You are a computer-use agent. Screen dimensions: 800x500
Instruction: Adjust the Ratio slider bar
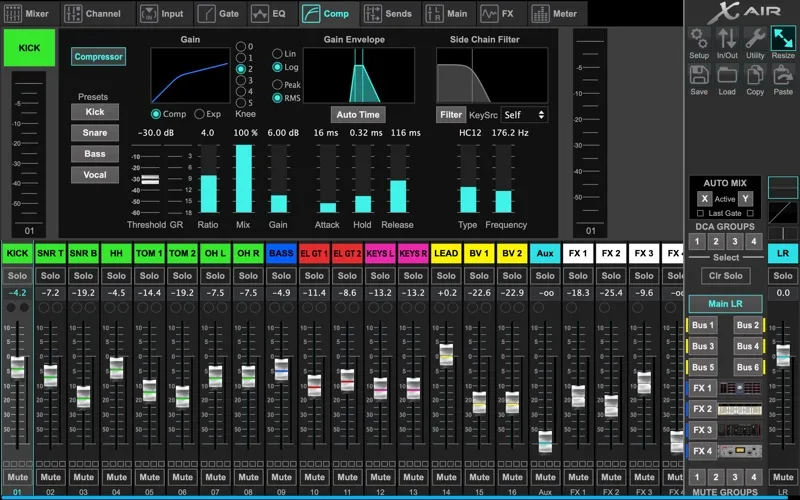[x=208, y=179]
